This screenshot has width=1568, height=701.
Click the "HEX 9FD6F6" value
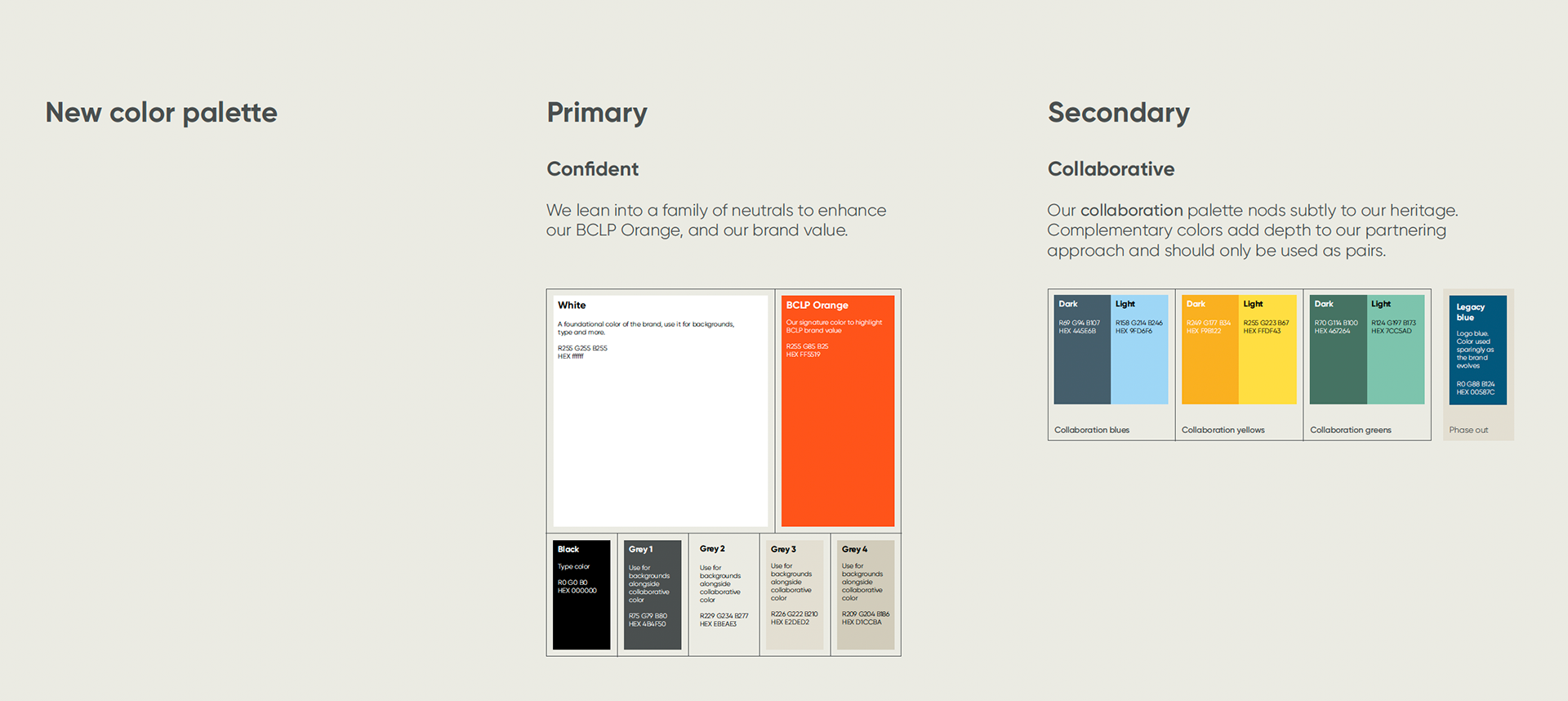1134,331
